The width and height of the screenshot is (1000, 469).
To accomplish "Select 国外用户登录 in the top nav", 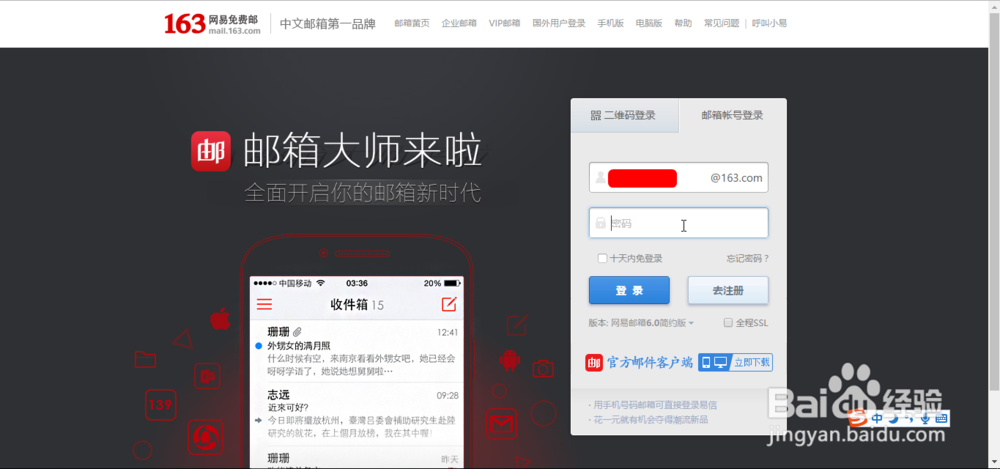I will [x=559, y=23].
